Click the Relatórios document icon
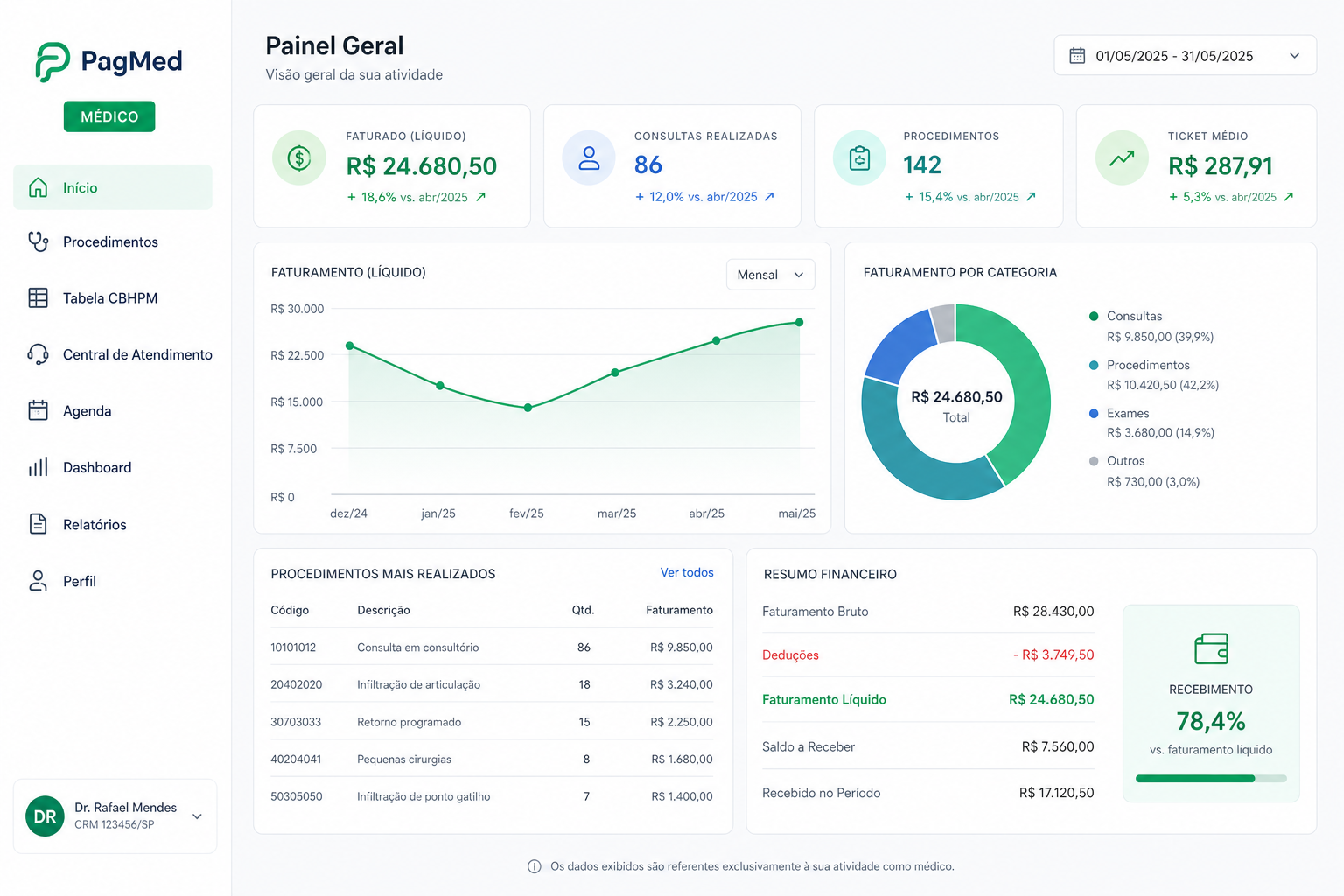1344x896 pixels. click(38, 524)
